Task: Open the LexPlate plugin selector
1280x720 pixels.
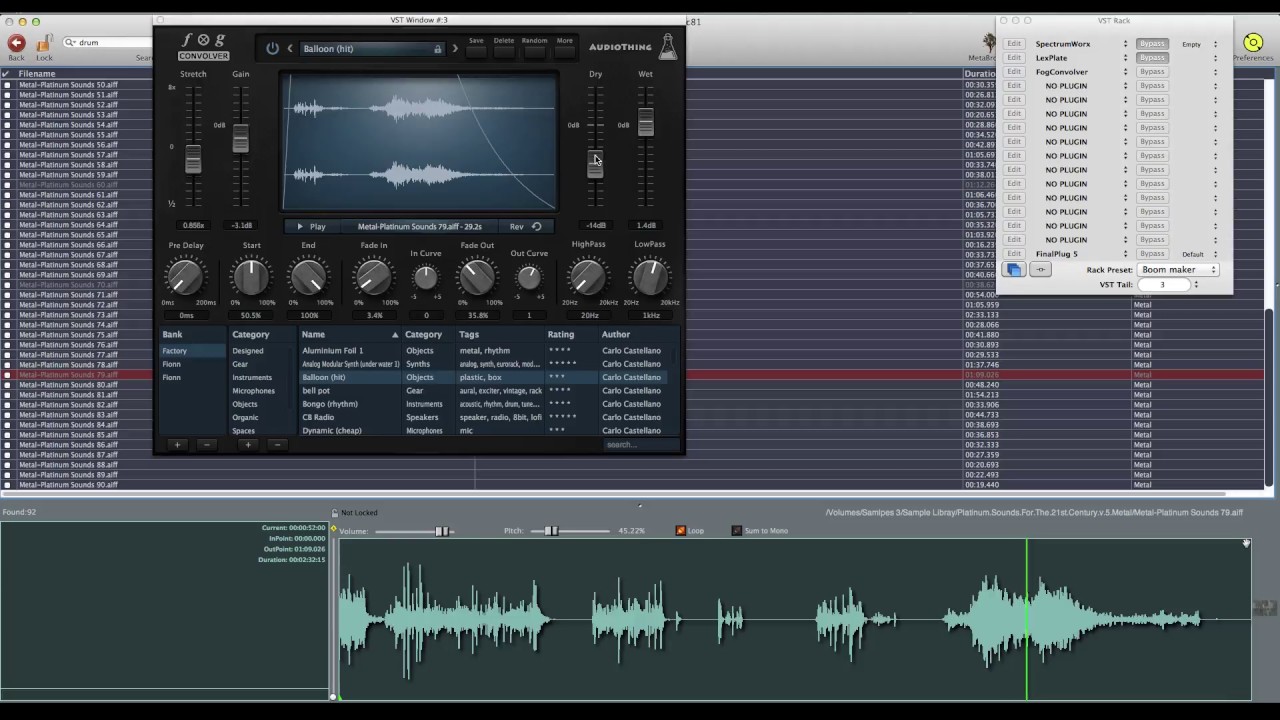Action: (x=1125, y=58)
